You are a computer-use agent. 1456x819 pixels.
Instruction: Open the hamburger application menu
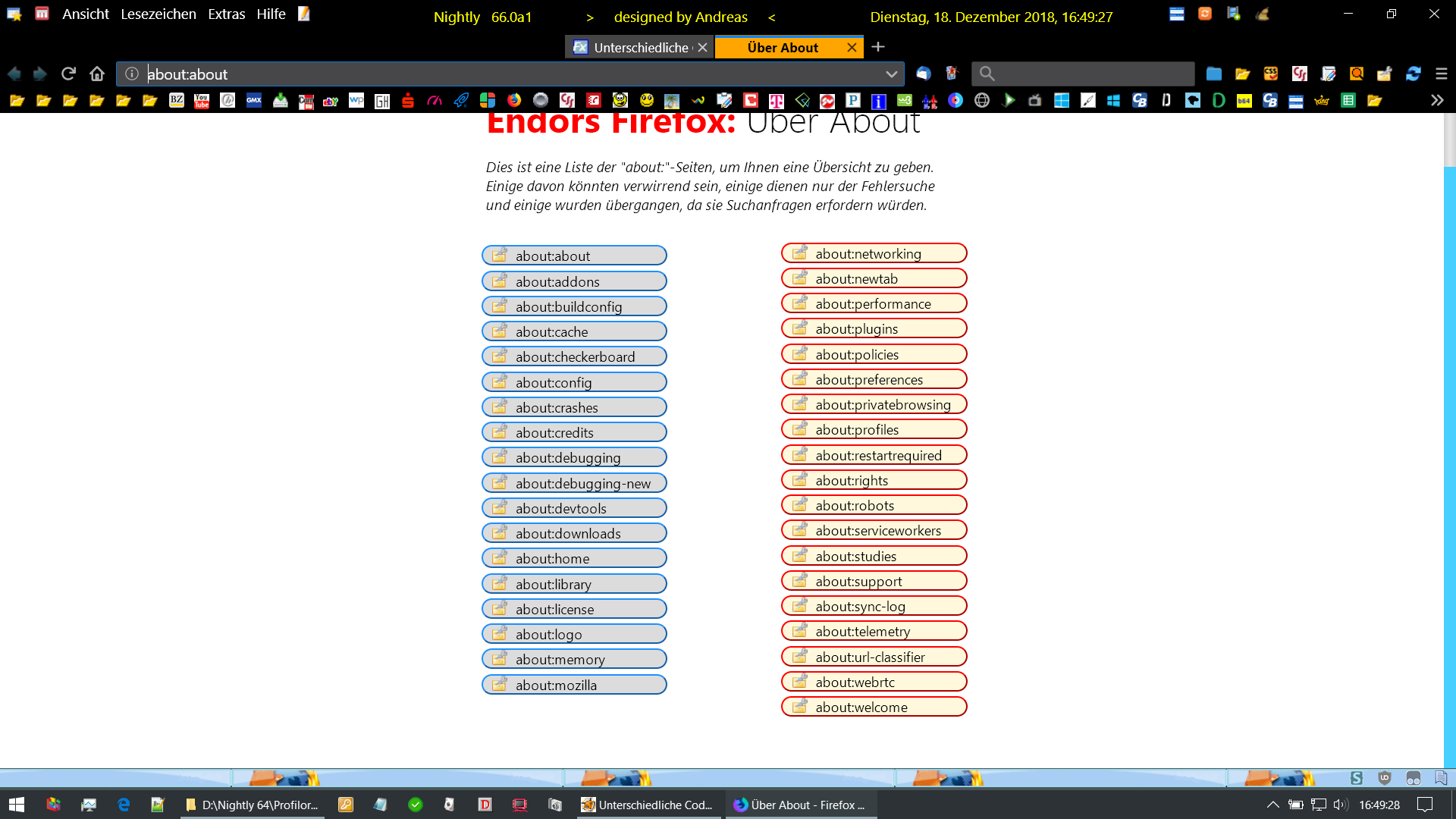click(x=1442, y=74)
